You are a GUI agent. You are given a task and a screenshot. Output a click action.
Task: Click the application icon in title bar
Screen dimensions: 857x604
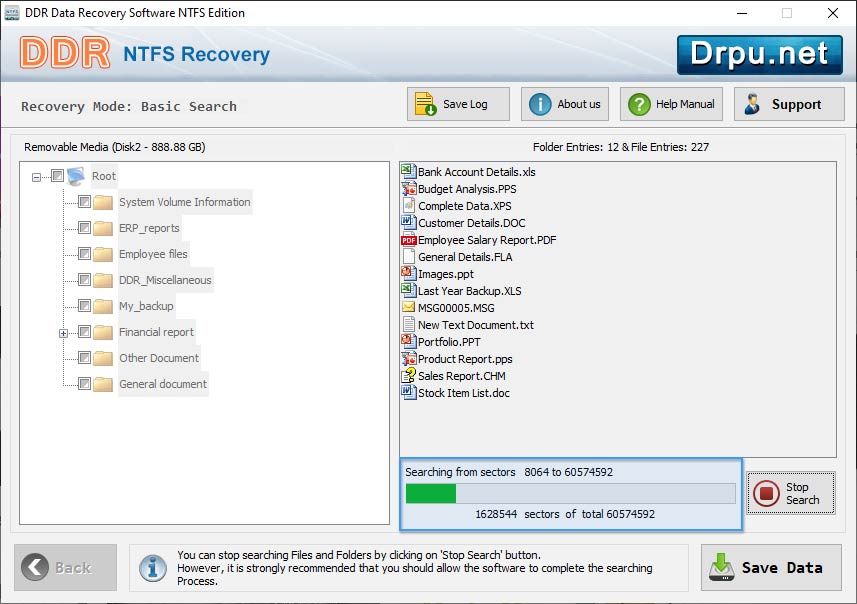click(11, 13)
